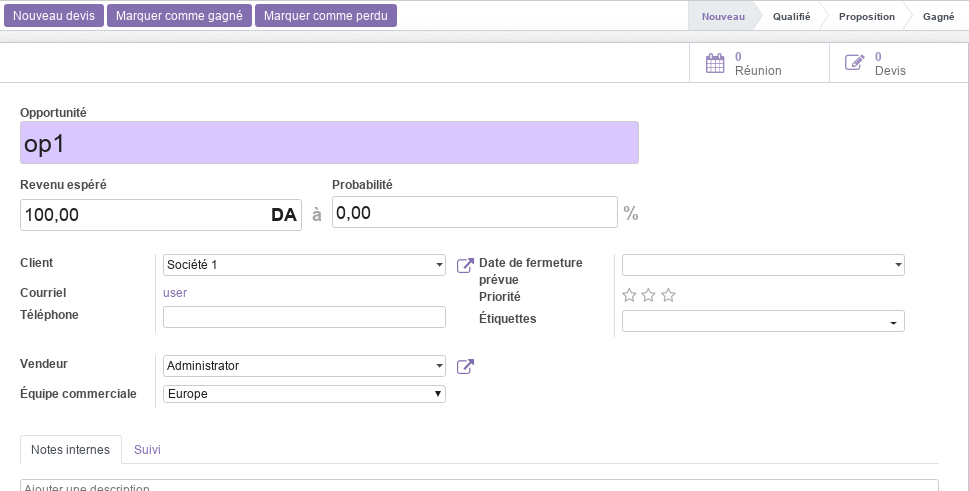Open external link icon beside Vendeur field

(465, 367)
